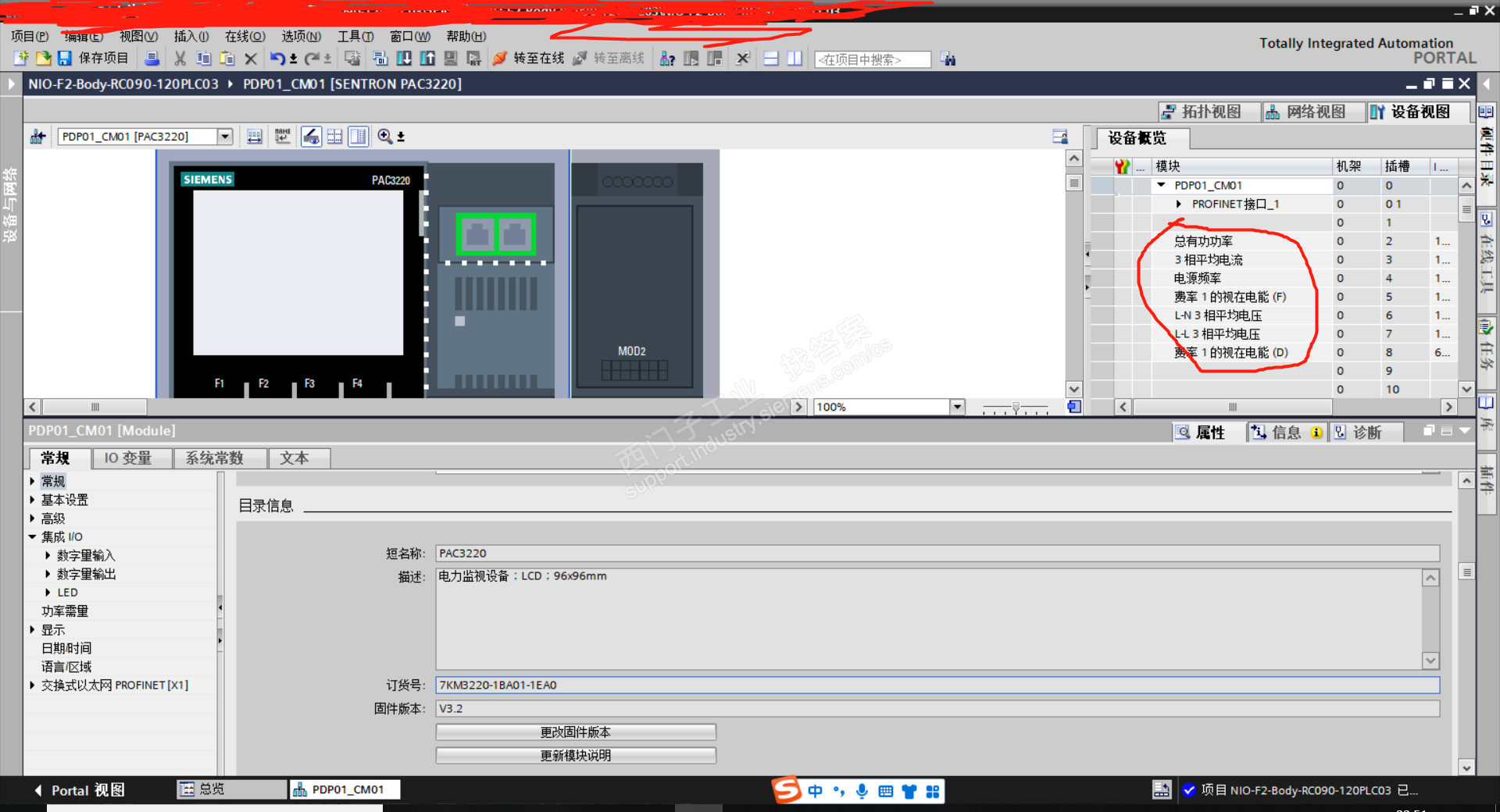Toggle the keep window layout button
The height and width of the screenshot is (812, 1500).
click(1060, 137)
